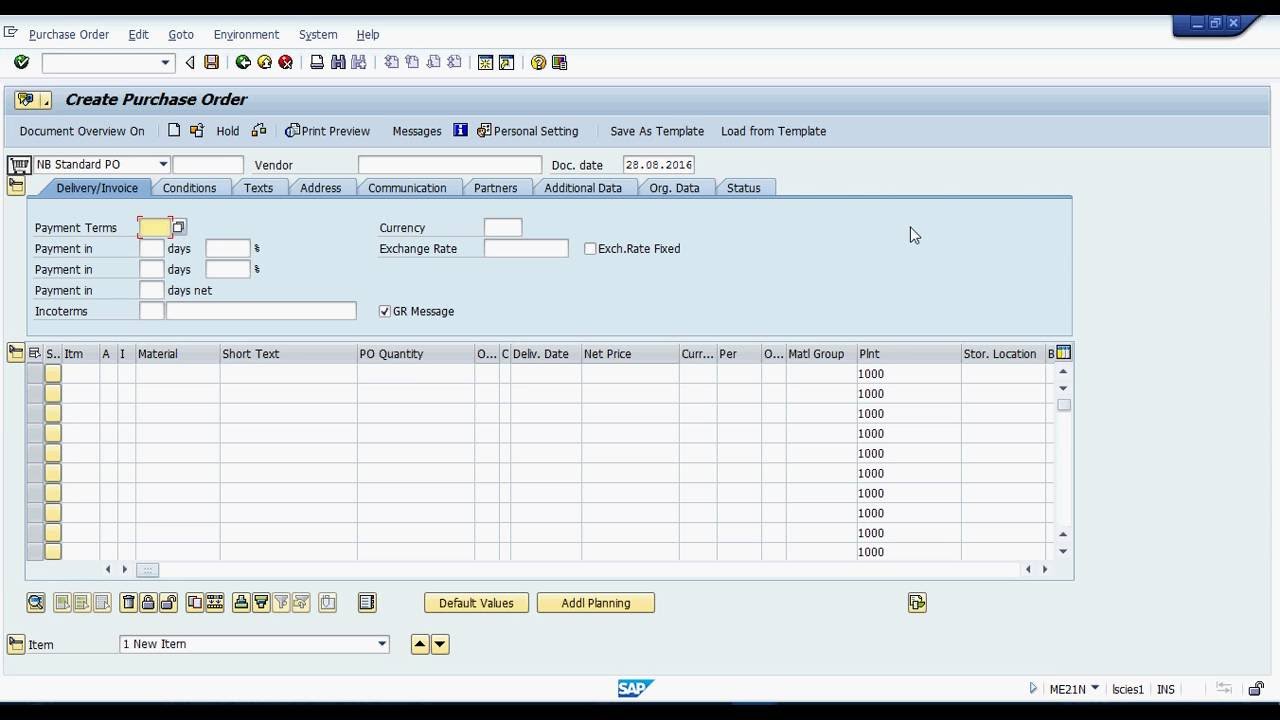
Task: Open the command field dropdown
Action: point(165,62)
